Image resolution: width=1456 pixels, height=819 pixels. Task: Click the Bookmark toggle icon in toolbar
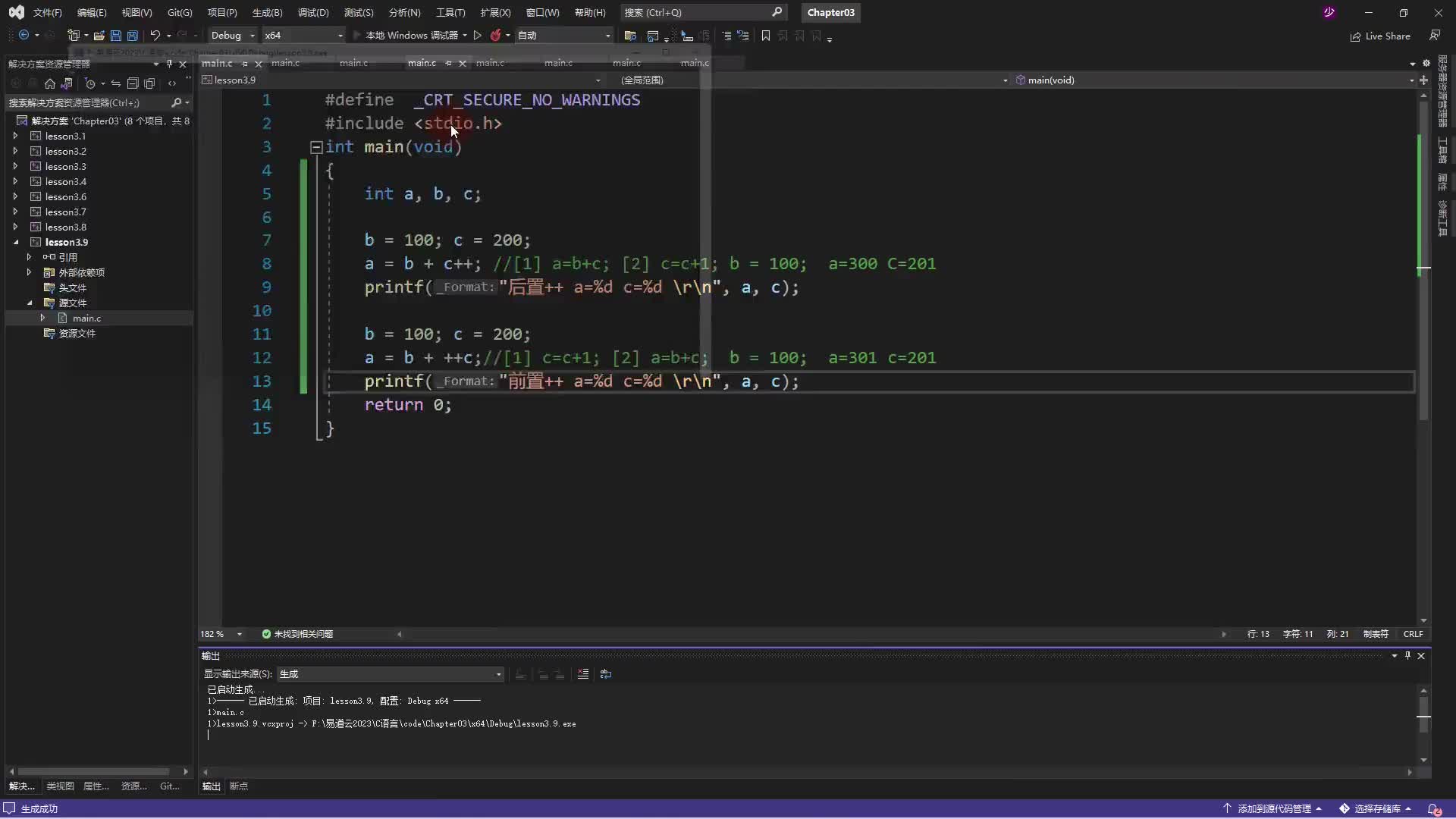(766, 36)
